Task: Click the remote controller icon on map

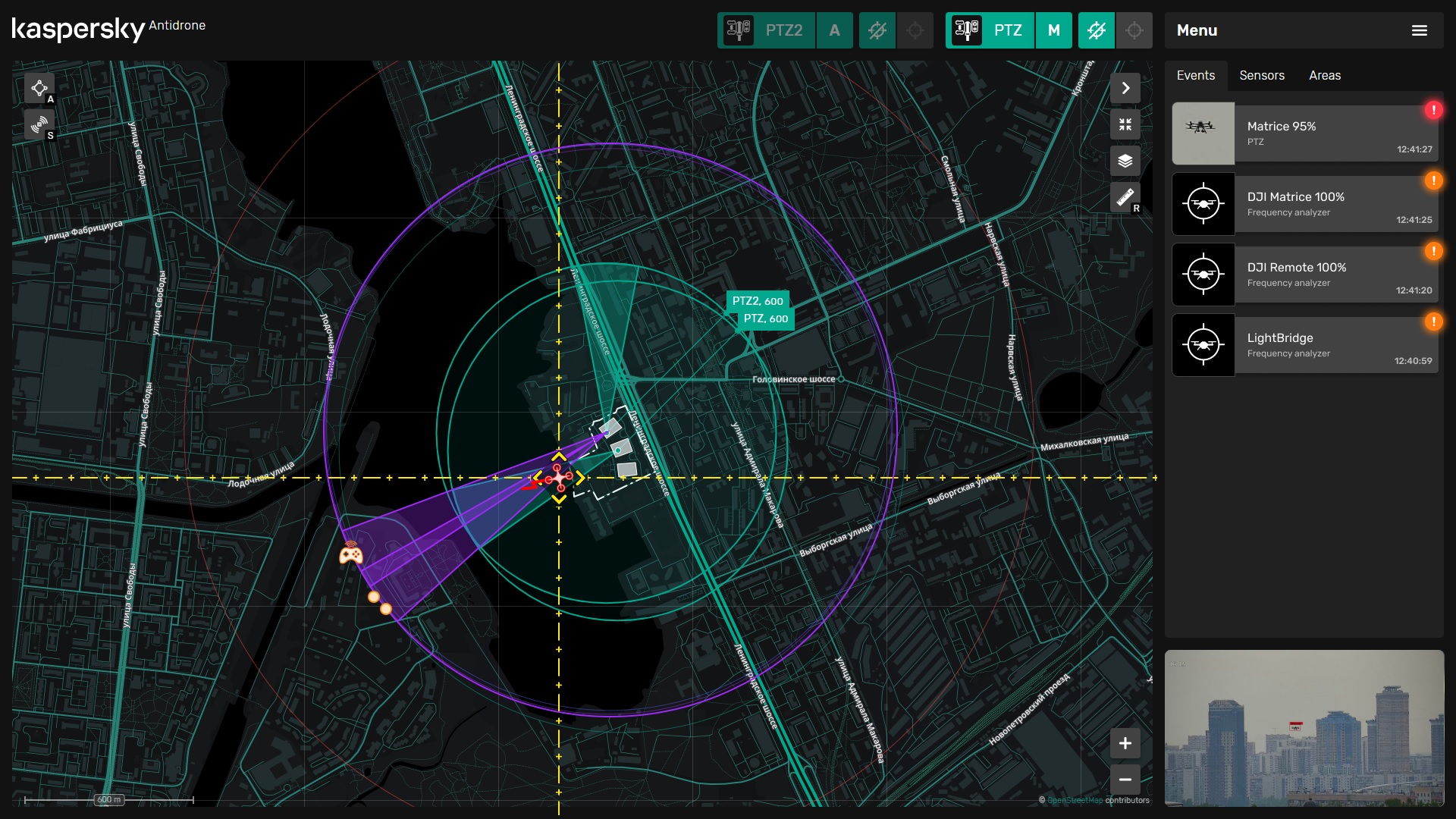Action: click(350, 554)
